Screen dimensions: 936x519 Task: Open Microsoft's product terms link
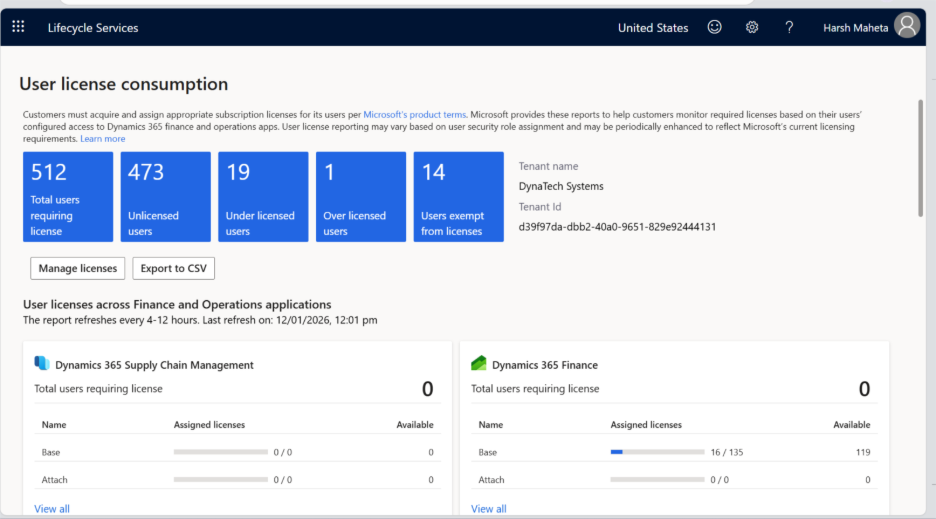[414, 115]
